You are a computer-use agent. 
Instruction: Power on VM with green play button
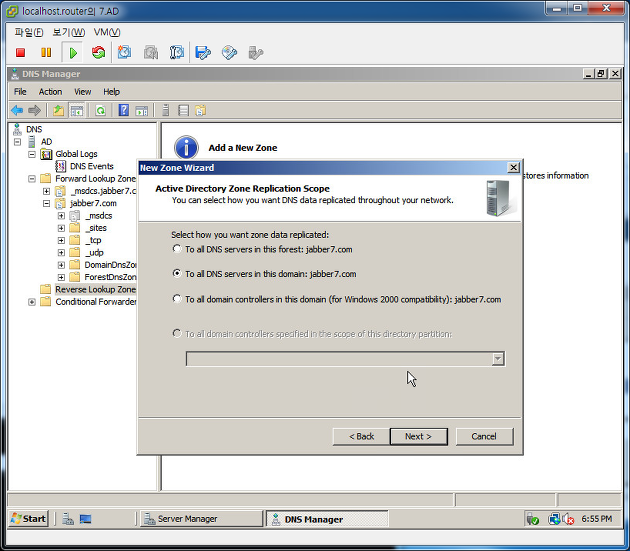[73, 53]
